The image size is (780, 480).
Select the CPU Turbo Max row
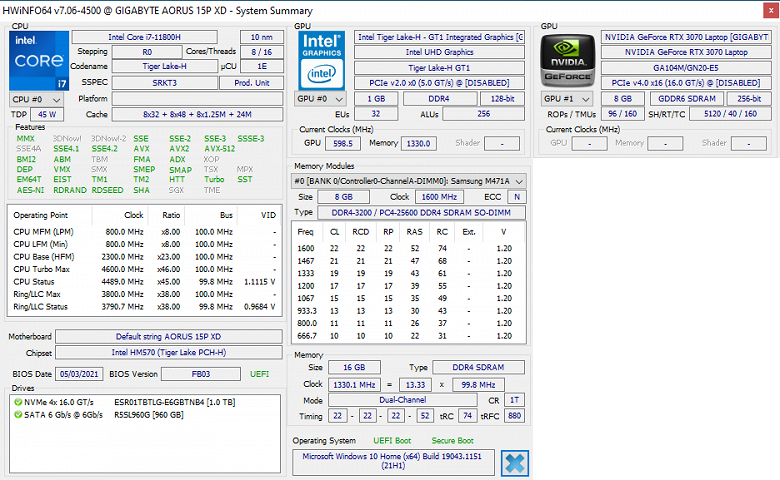(144, 269)
